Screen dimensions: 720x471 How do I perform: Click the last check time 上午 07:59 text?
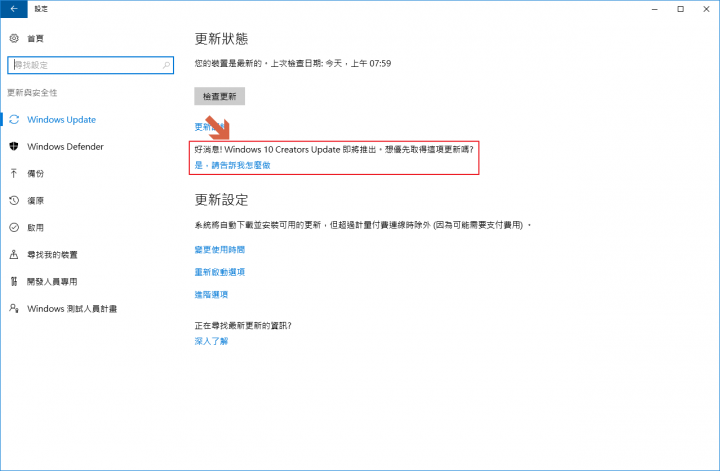coord(371,63)
